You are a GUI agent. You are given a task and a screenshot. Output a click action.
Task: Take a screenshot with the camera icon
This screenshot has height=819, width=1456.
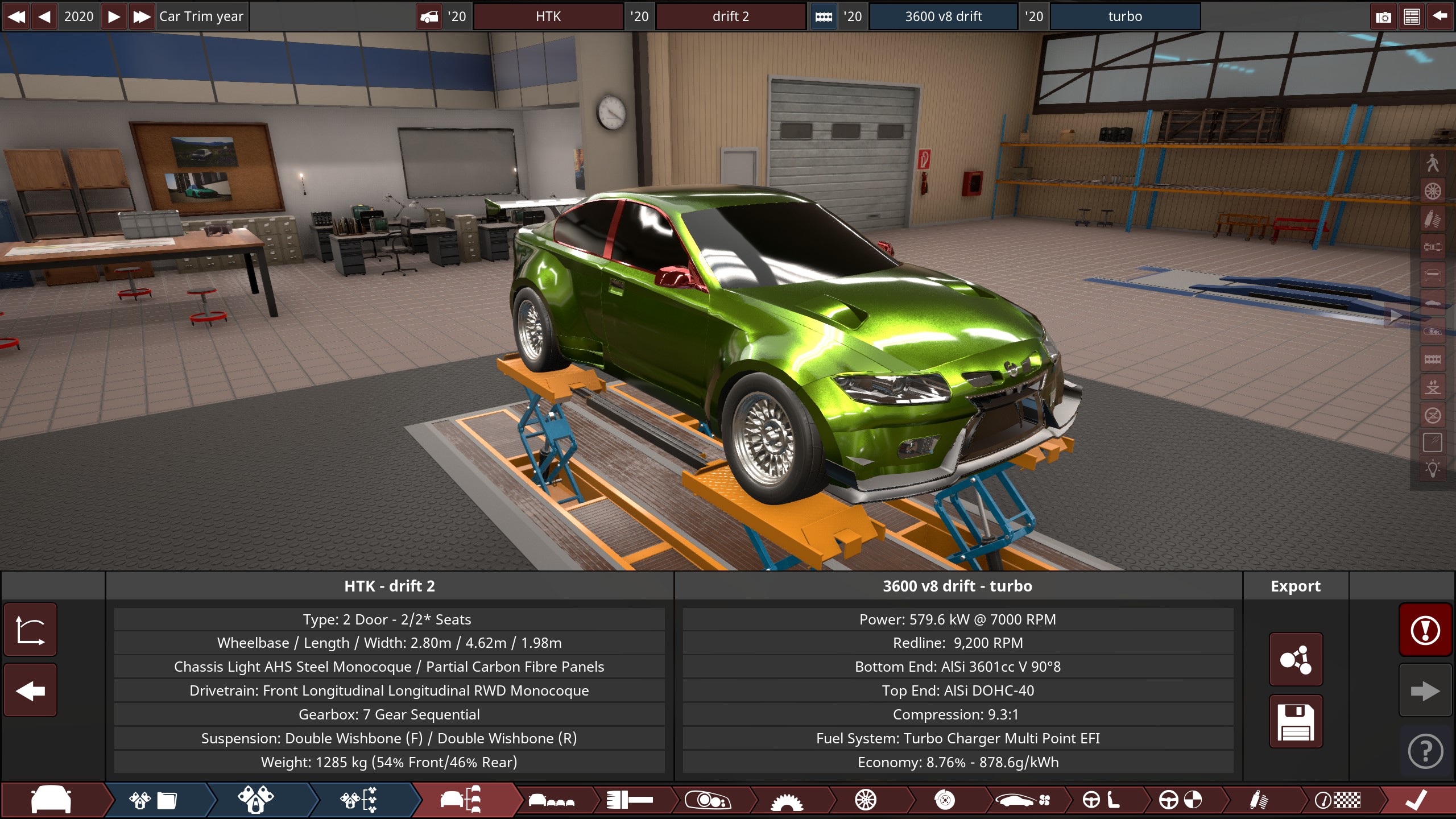tap(1383, 16)
